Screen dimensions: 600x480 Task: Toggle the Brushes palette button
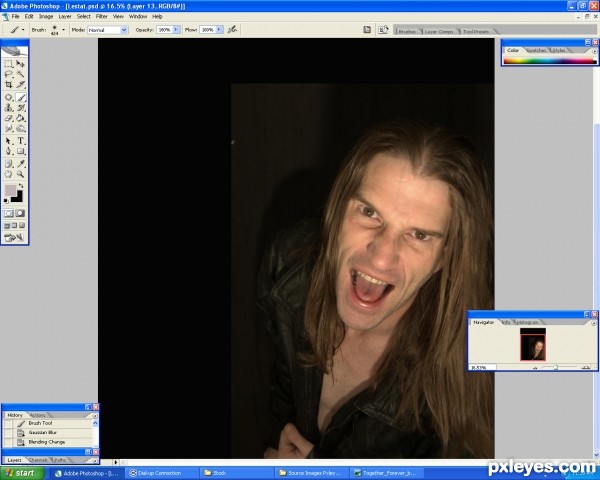367,29
